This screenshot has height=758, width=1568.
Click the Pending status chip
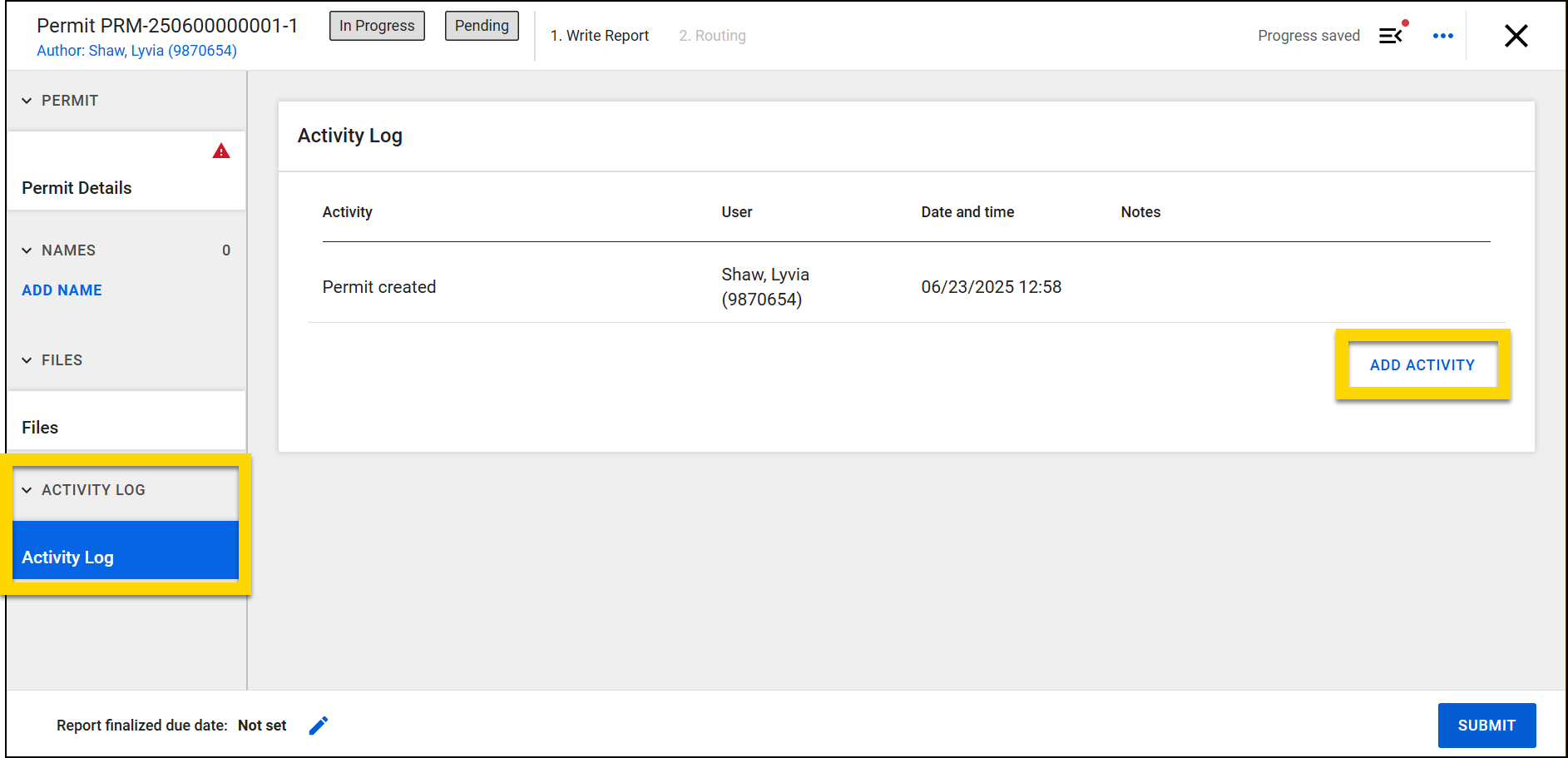(481, 25)
